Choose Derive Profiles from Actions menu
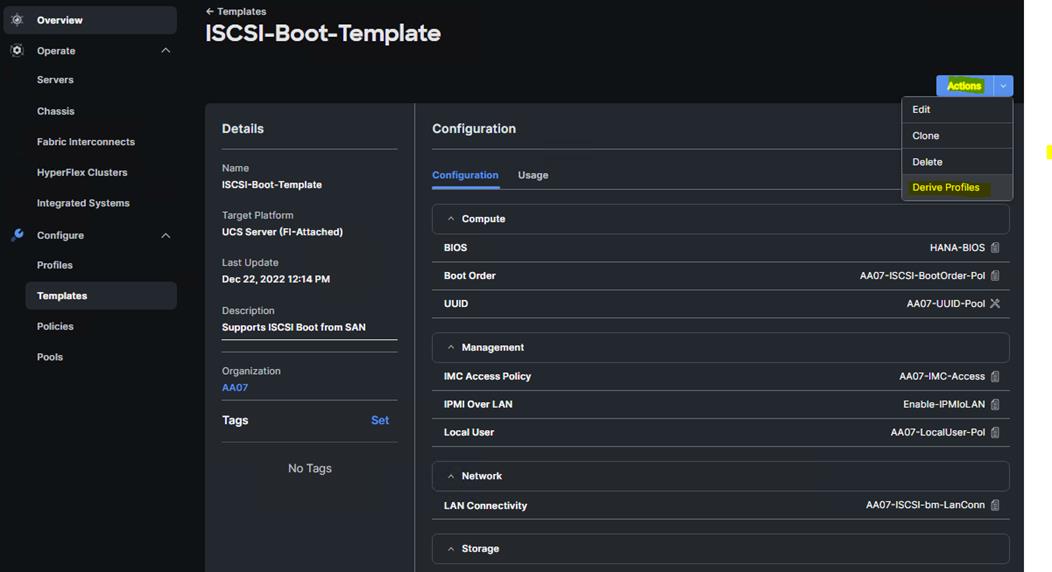Screen dimensions: 1052x572 click(x=957, y=187)
